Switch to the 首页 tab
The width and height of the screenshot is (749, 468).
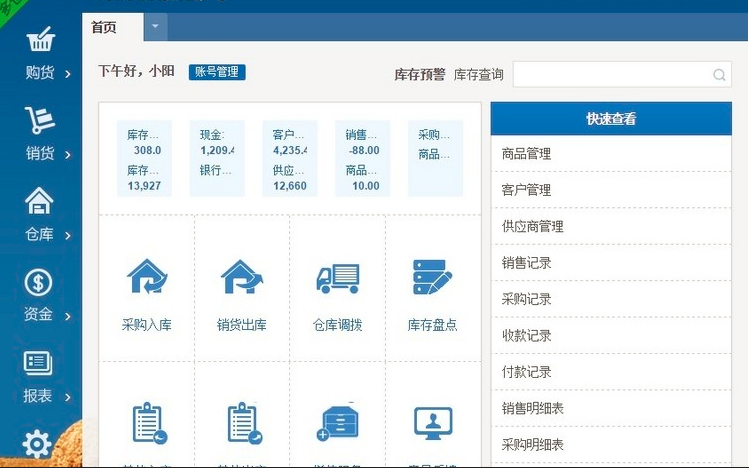pyautogui.click(x=104, y=27)
